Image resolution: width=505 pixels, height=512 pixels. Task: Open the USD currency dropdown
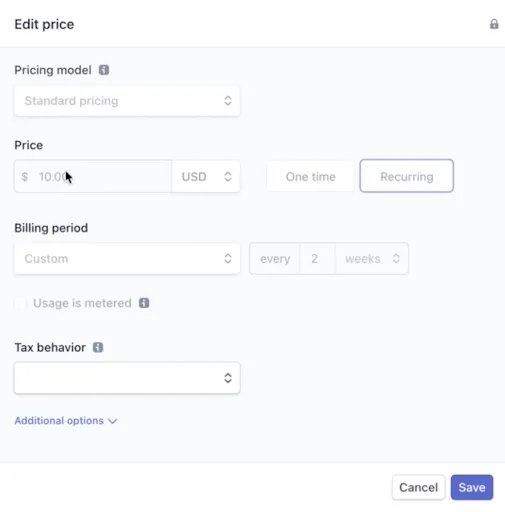pyautogui.click(x=206, y=176)
